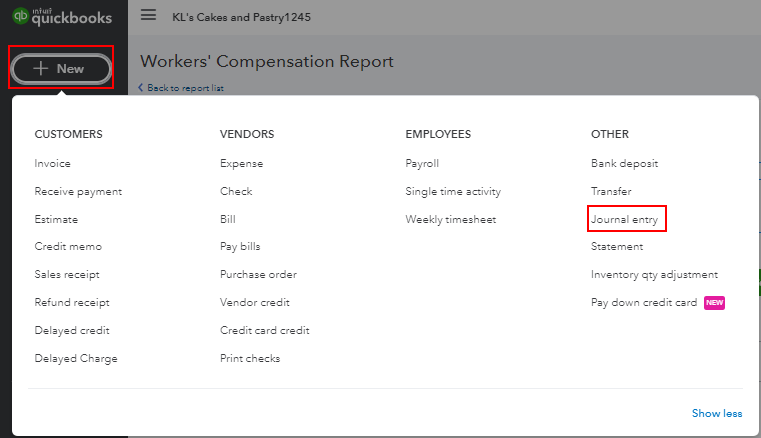Open the hamburger navigation menu icon

tap(149, 15)
